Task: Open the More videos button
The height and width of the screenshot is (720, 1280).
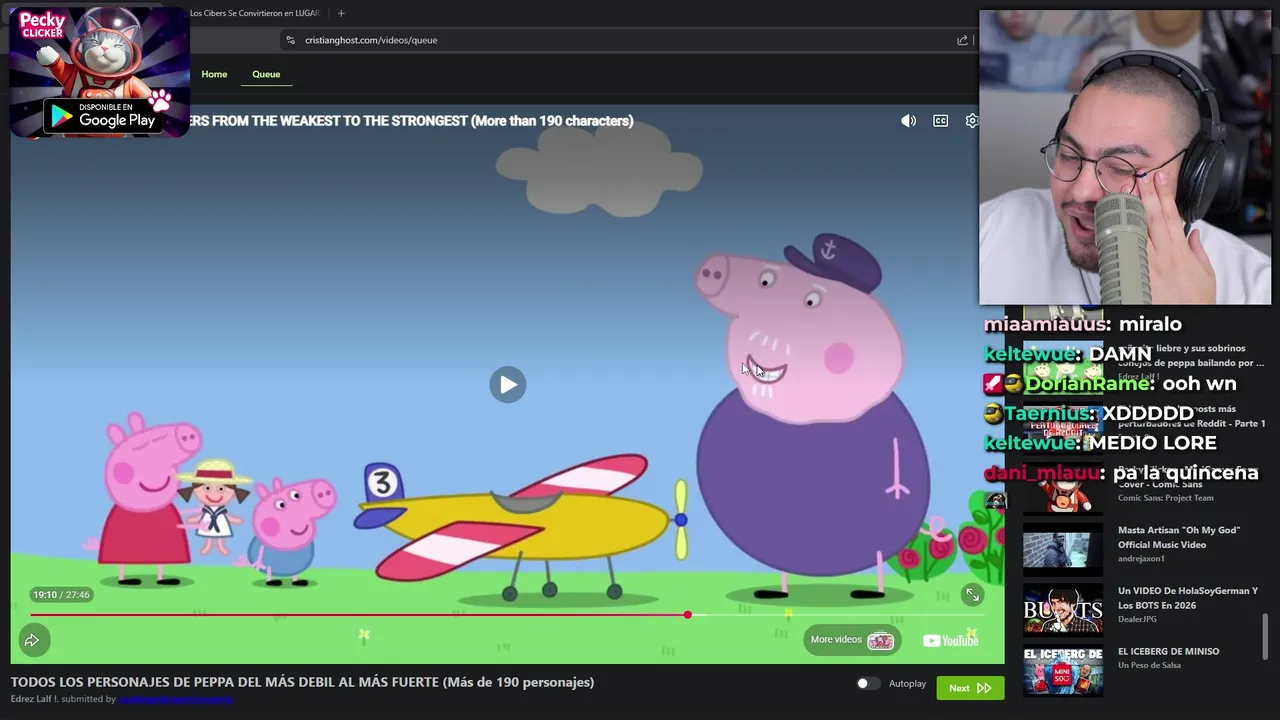Action: [852, 640]
